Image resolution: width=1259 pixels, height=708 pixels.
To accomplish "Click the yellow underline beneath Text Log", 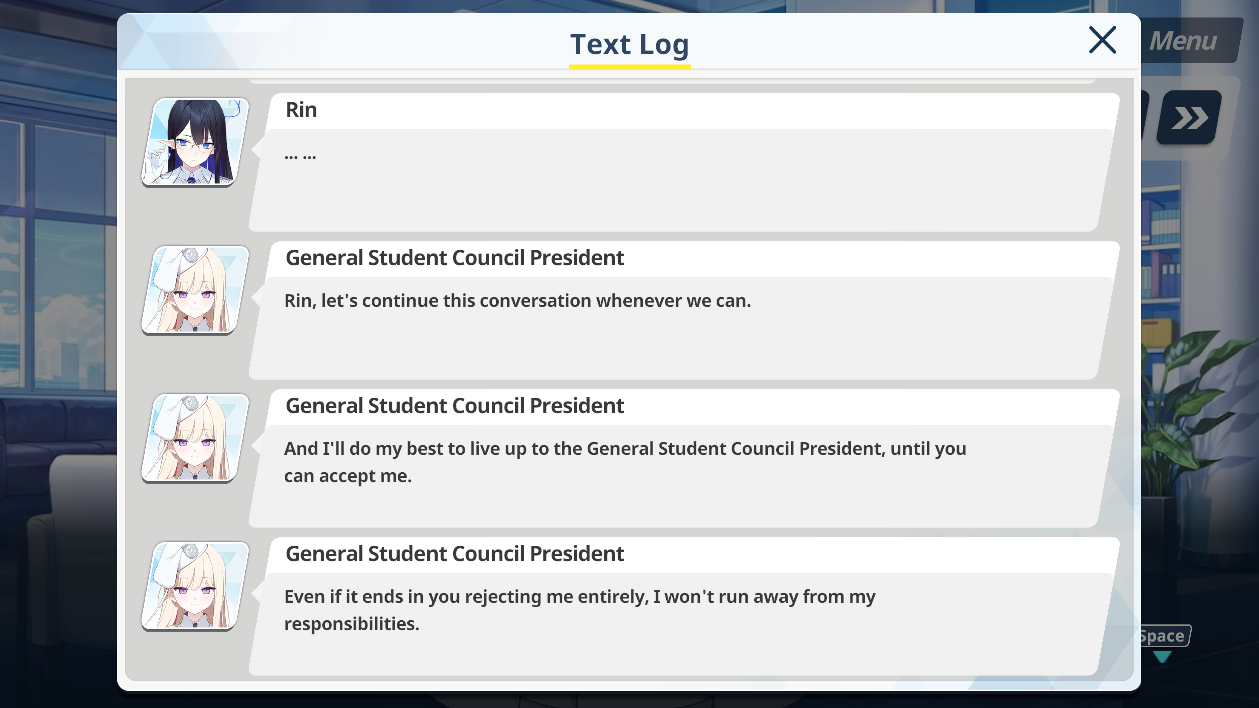I will pos(629,66).
